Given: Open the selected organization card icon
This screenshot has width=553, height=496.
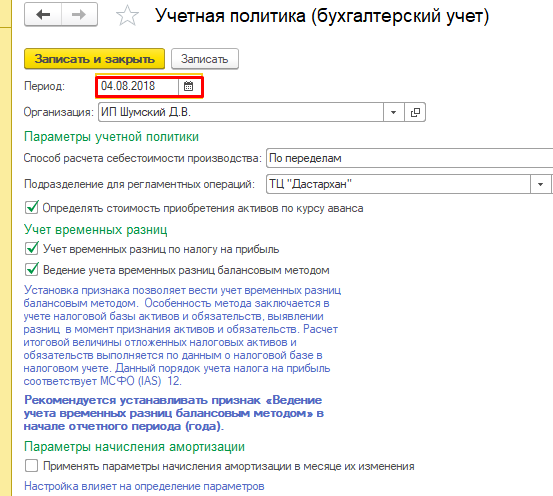Looking at the screenshot, I should point(415,113).
